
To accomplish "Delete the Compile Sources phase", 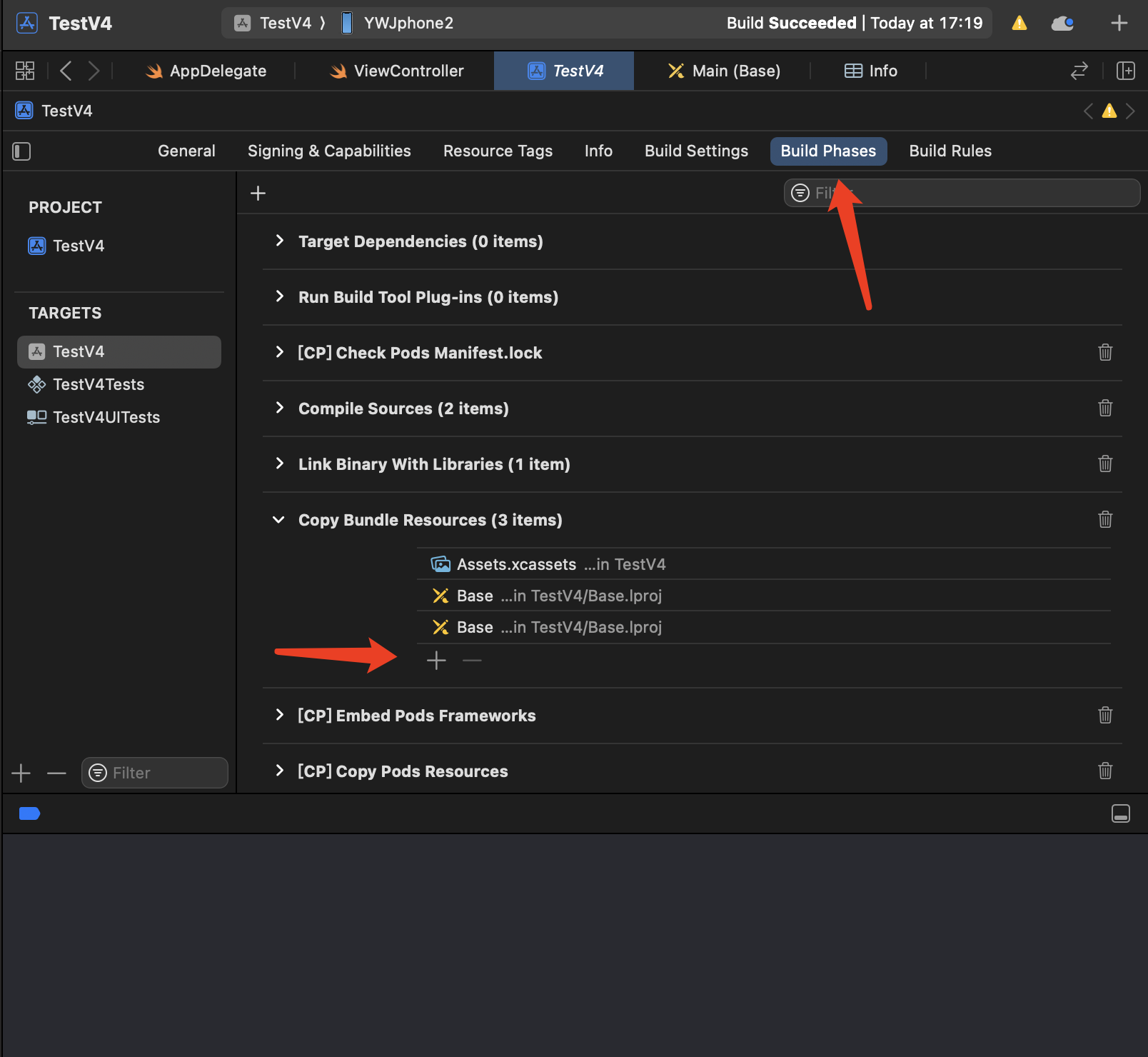I will pos(1105,408).
